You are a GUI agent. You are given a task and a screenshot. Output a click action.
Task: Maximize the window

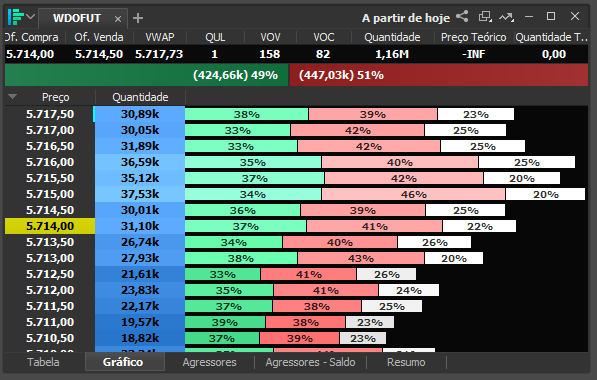[x=551, y=16]
